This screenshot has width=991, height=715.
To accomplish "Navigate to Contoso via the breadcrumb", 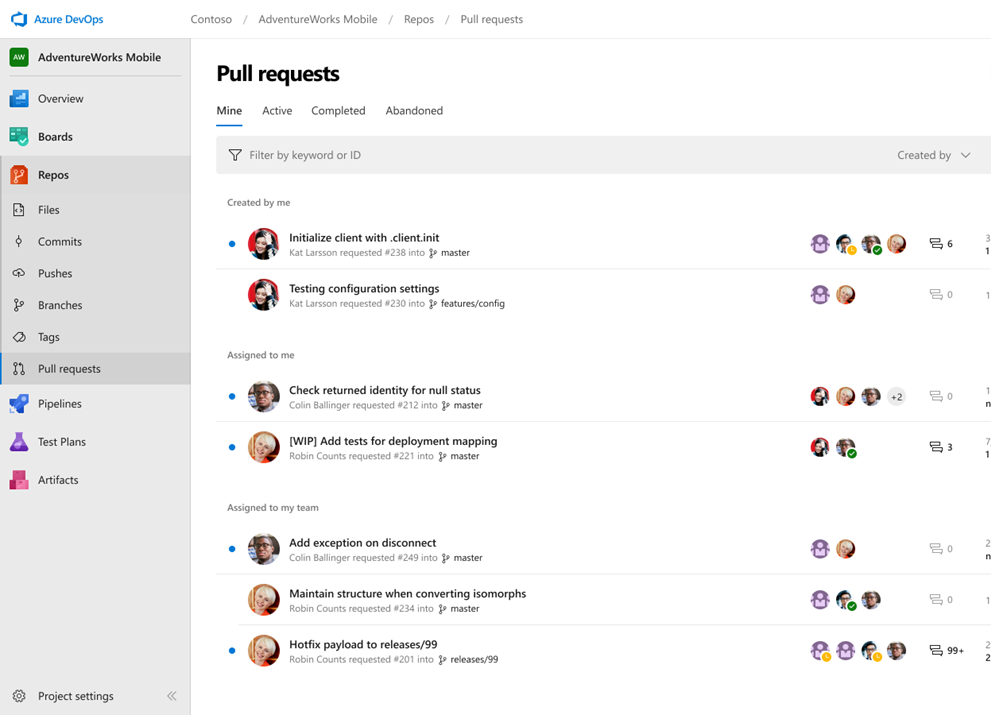I will (x=211, y=19).
